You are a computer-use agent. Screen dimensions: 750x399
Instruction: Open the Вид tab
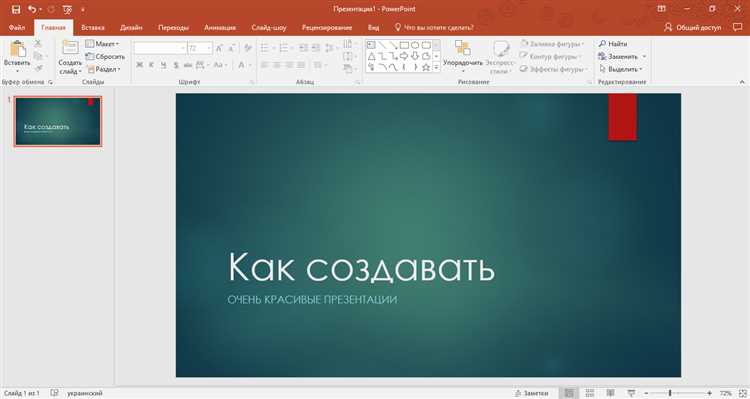click(x=374, y=28)
